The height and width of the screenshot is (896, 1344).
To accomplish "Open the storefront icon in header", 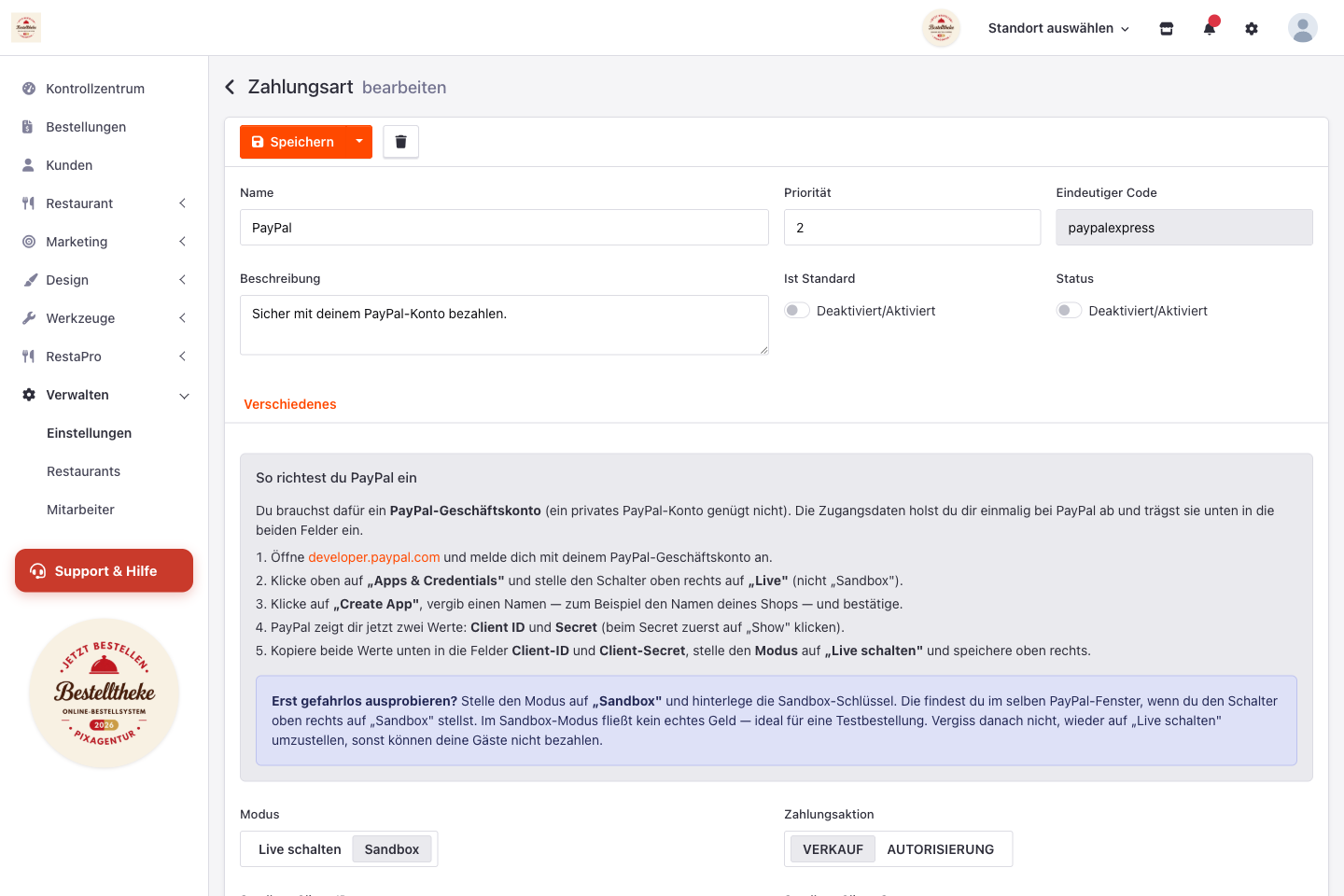I will tap(1167, 29).
